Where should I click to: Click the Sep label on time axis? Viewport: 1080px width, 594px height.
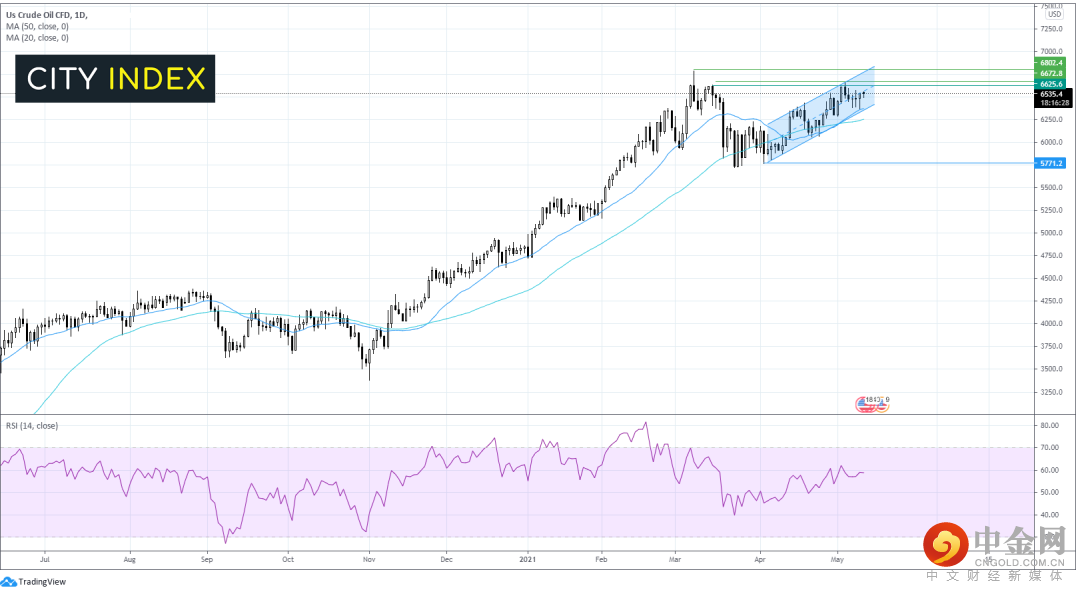207,560
